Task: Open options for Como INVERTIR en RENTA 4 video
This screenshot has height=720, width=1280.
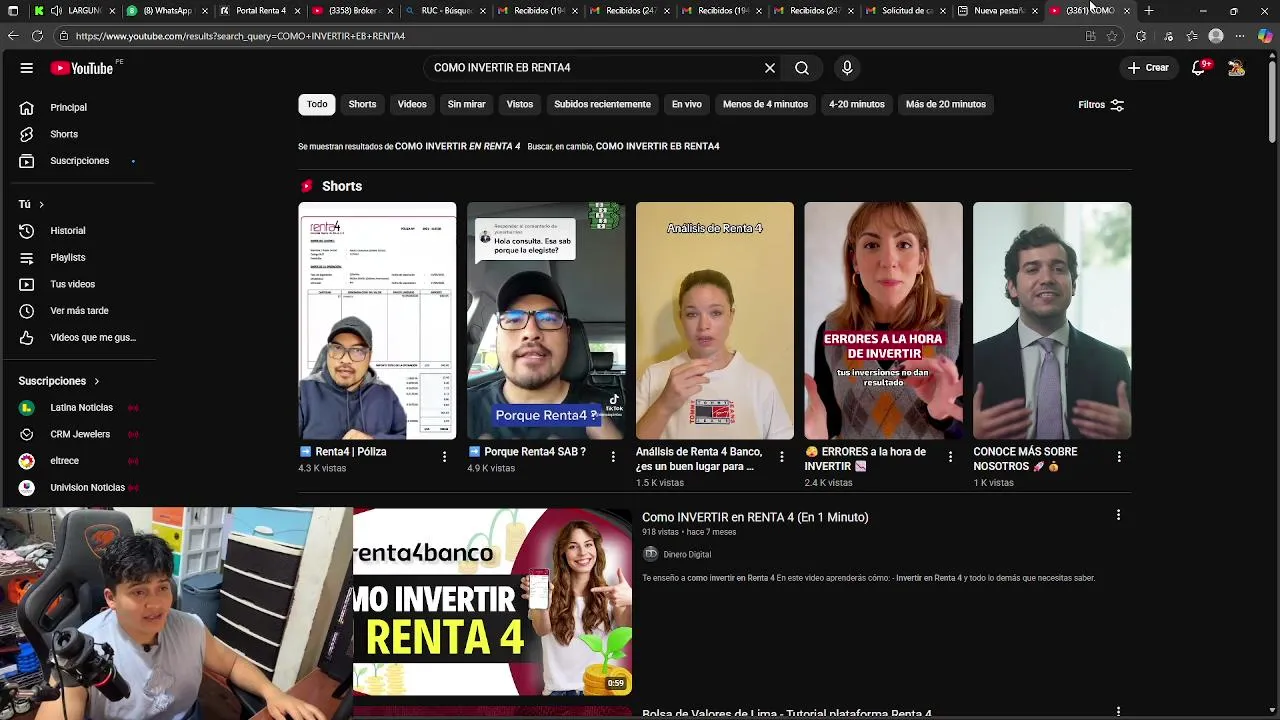Action: point(1118,515)
